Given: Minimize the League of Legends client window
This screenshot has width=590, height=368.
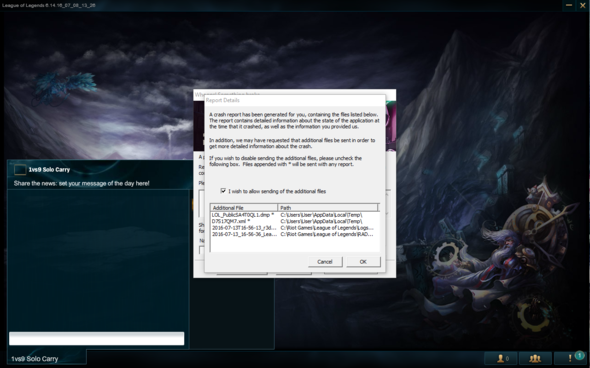Looking at the screenshot, I should point(569,5).
